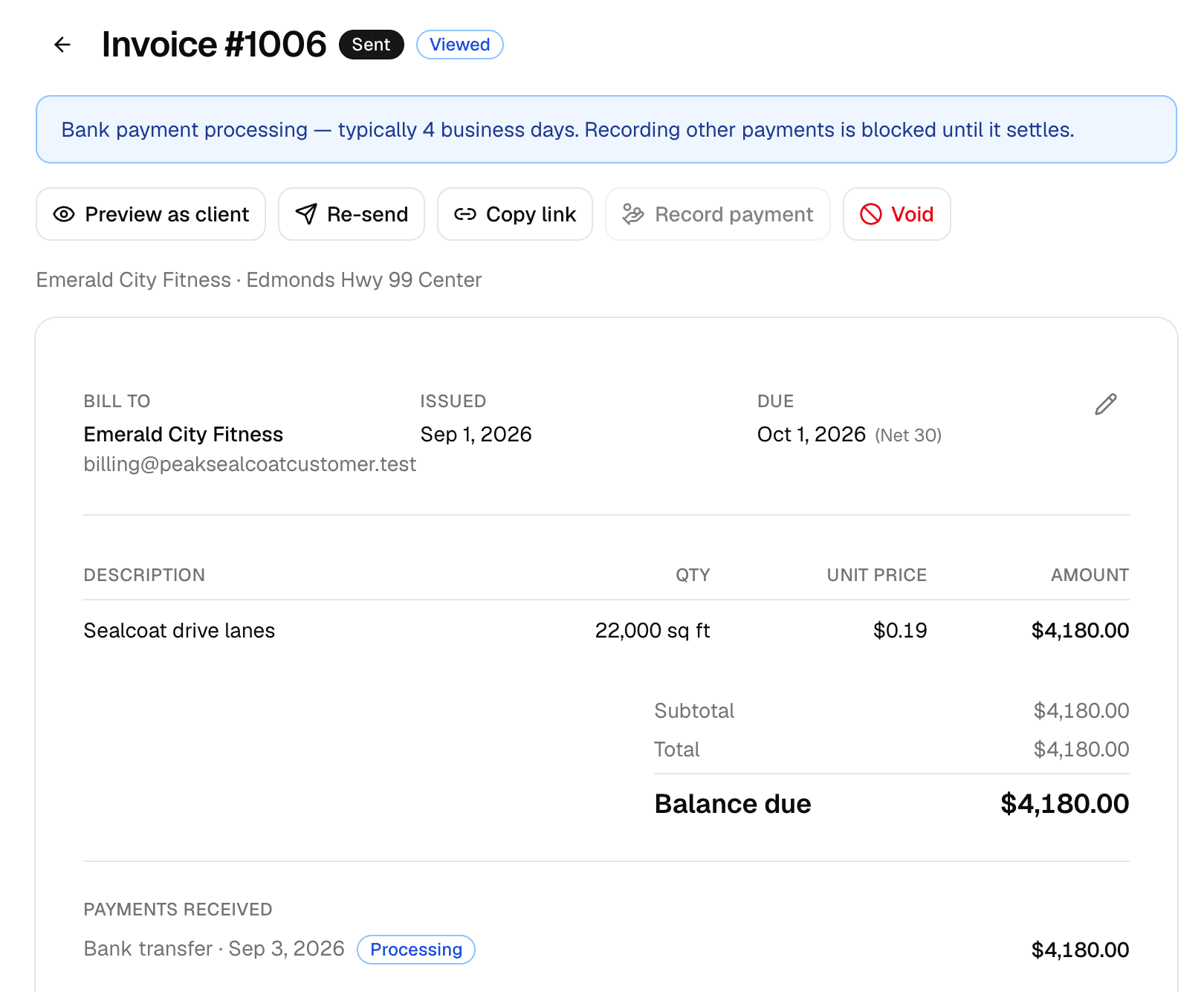The width and height of the screenshot is (1204, 992).
Task: Click the Sealcoat drive lanes line item
Action: [x=179, y=631]
